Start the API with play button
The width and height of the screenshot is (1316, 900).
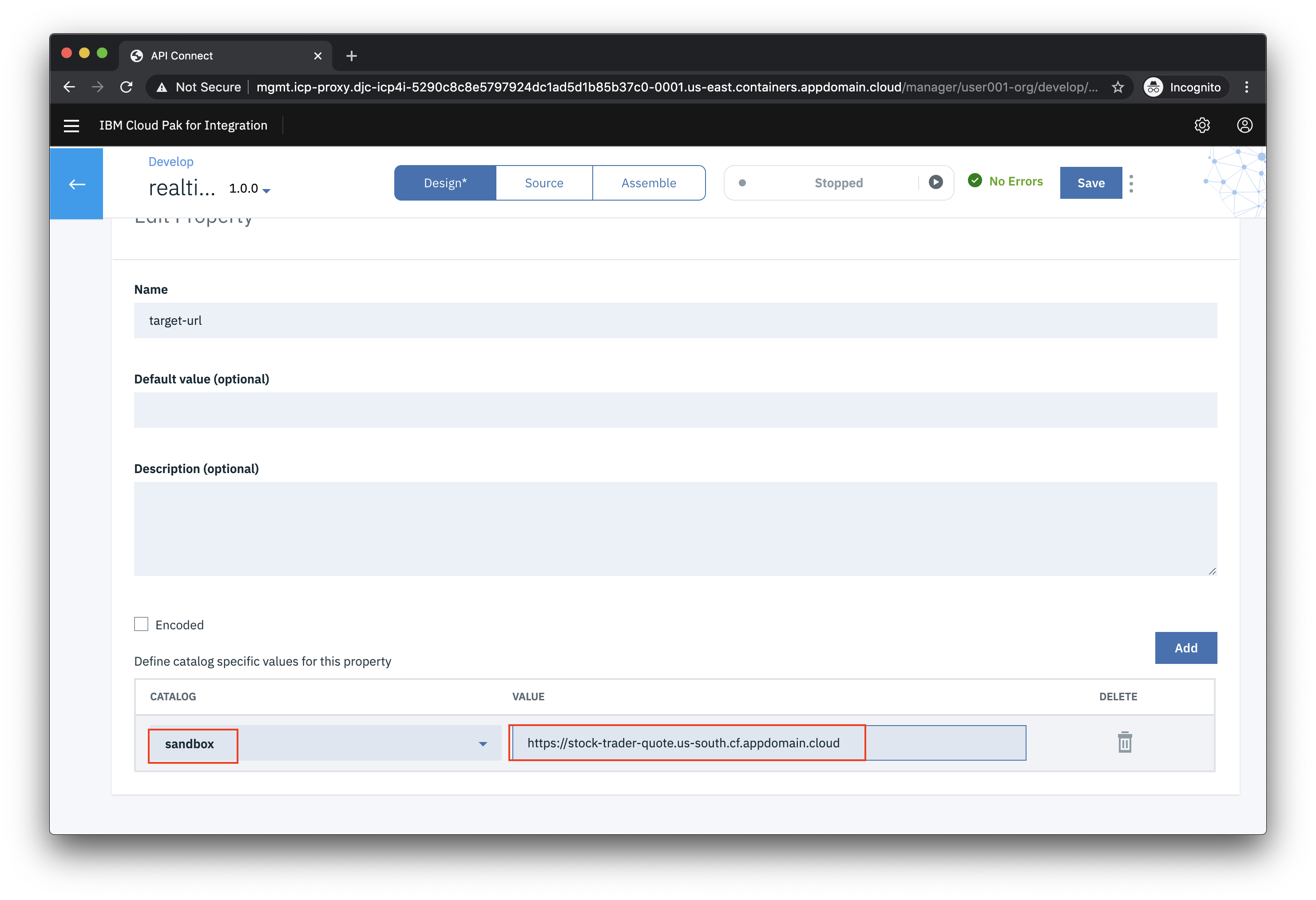pos(935,182)
